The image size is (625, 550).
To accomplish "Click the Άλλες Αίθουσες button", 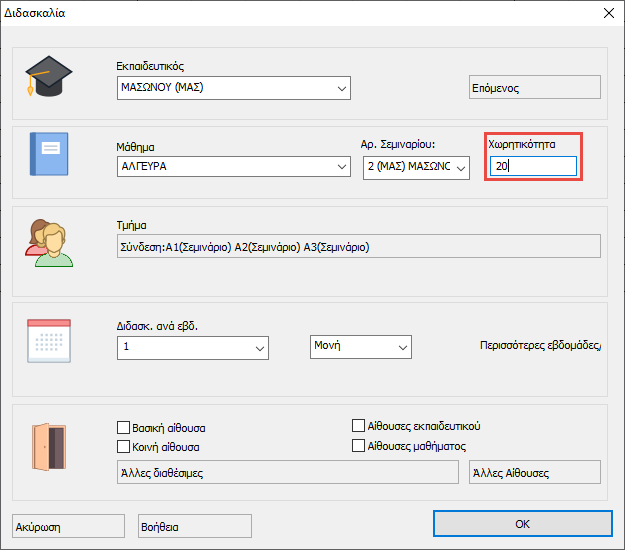I will click(x=534, y=472).
